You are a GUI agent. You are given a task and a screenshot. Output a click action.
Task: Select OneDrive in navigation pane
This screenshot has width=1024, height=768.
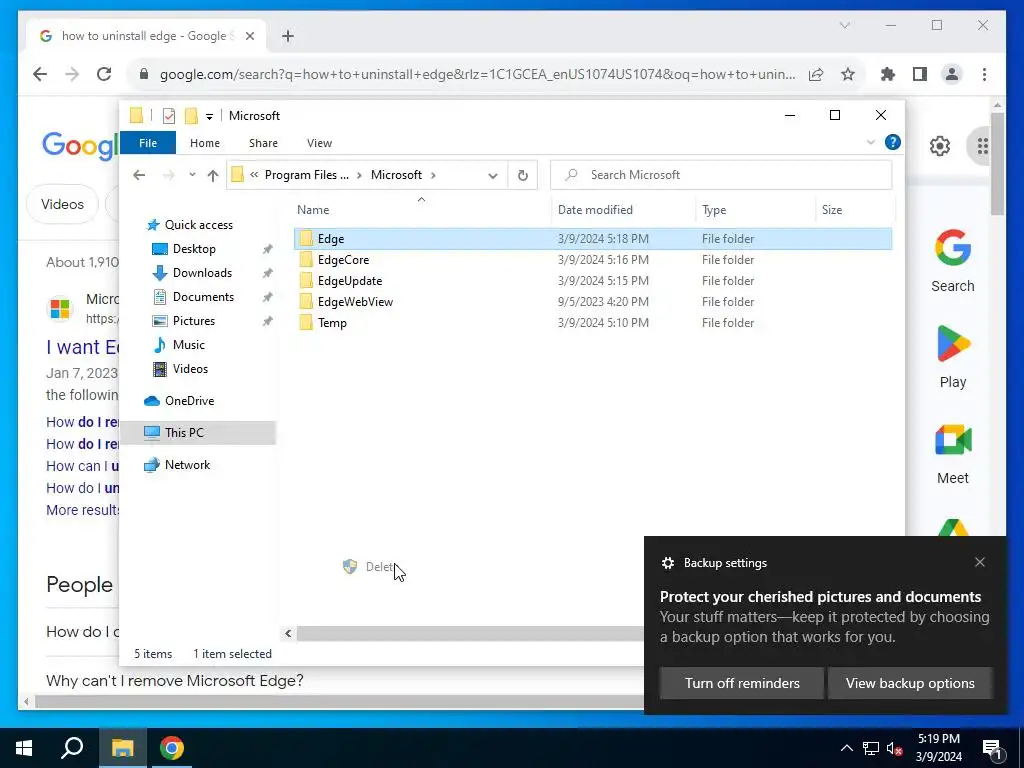[x=189, y=401]
